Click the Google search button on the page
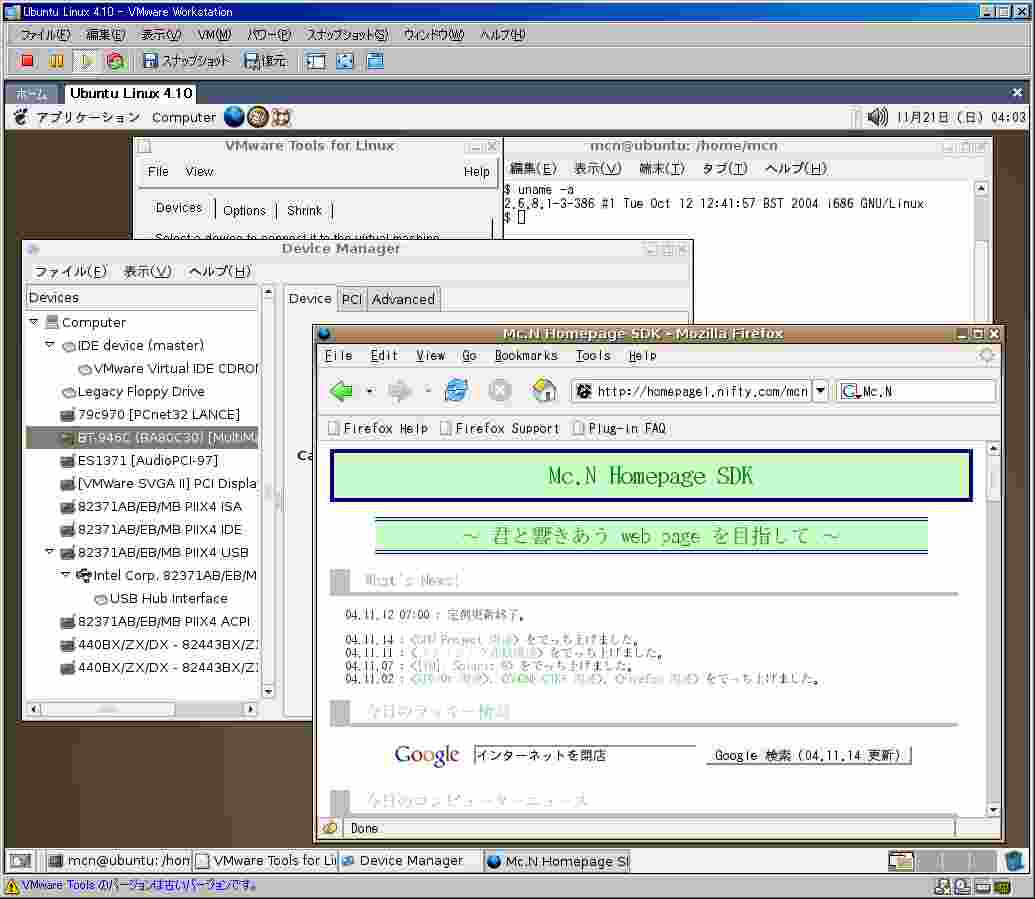The height and width of the screenshot is (899, 1035). (x=807, y=756)
